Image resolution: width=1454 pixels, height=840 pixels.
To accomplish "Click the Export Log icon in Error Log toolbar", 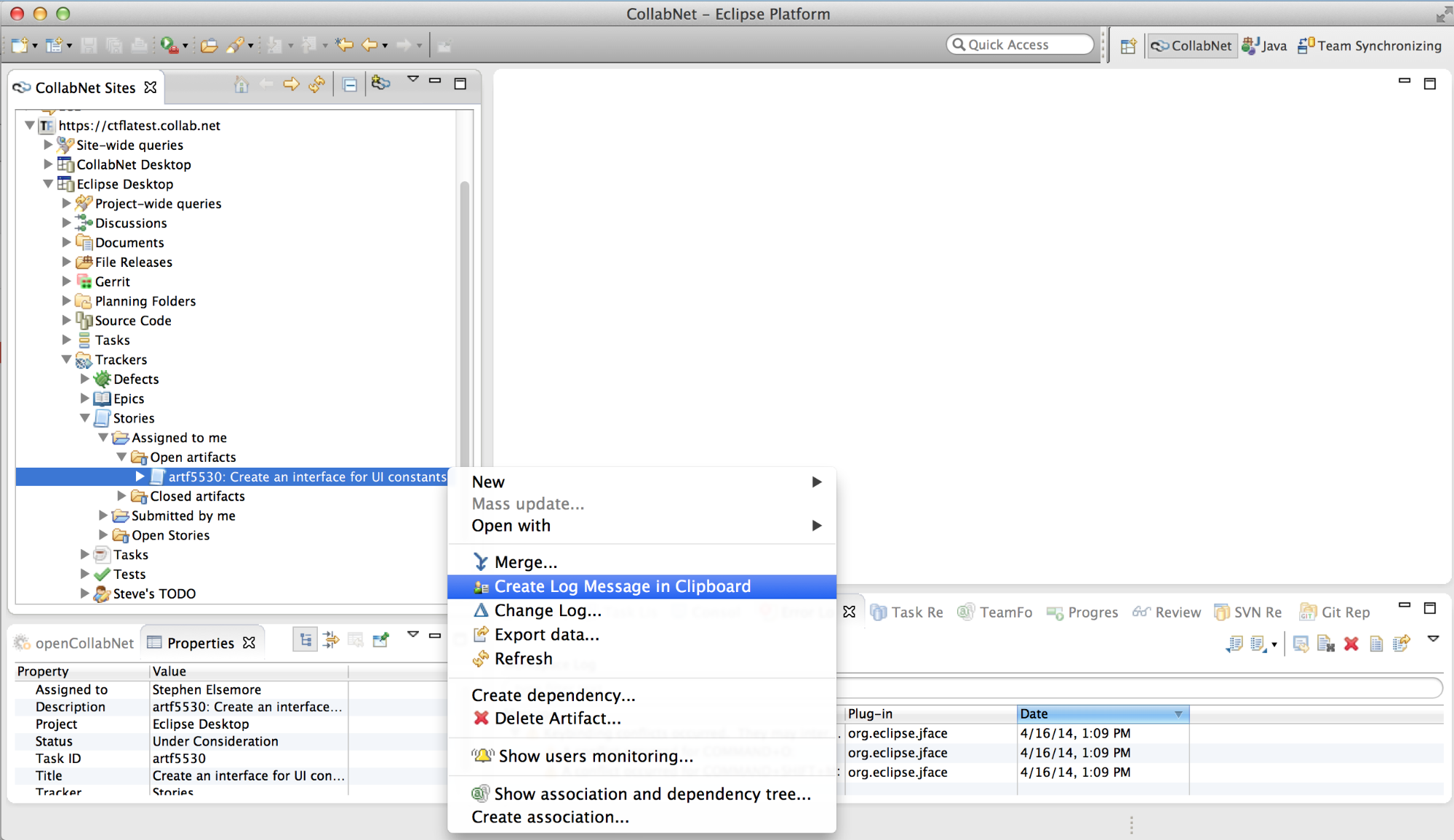I will click(1401, 644).
